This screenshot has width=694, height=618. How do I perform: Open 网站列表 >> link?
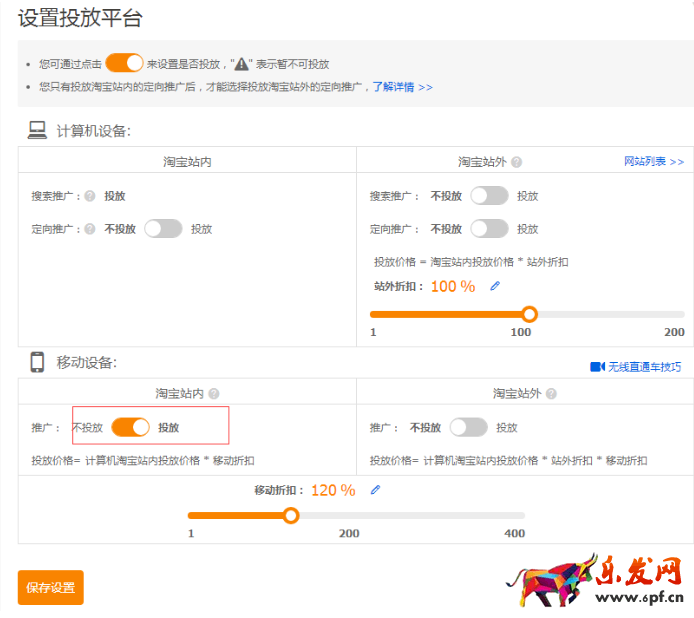654,161
